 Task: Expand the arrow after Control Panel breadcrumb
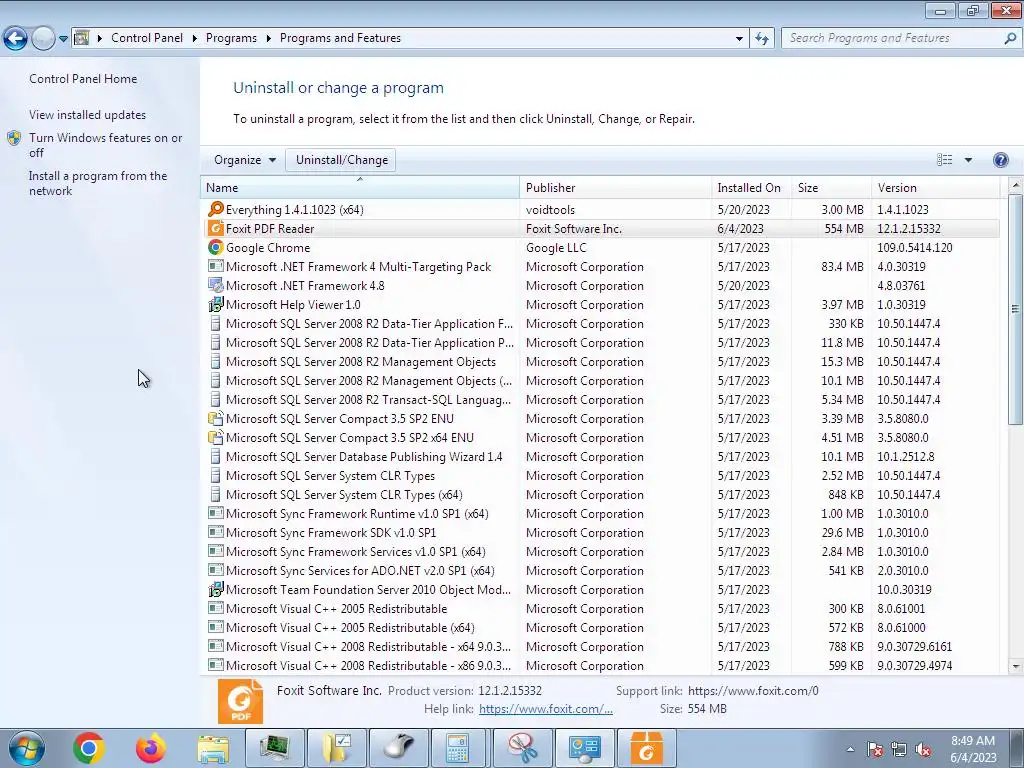(x=195, y=39)
